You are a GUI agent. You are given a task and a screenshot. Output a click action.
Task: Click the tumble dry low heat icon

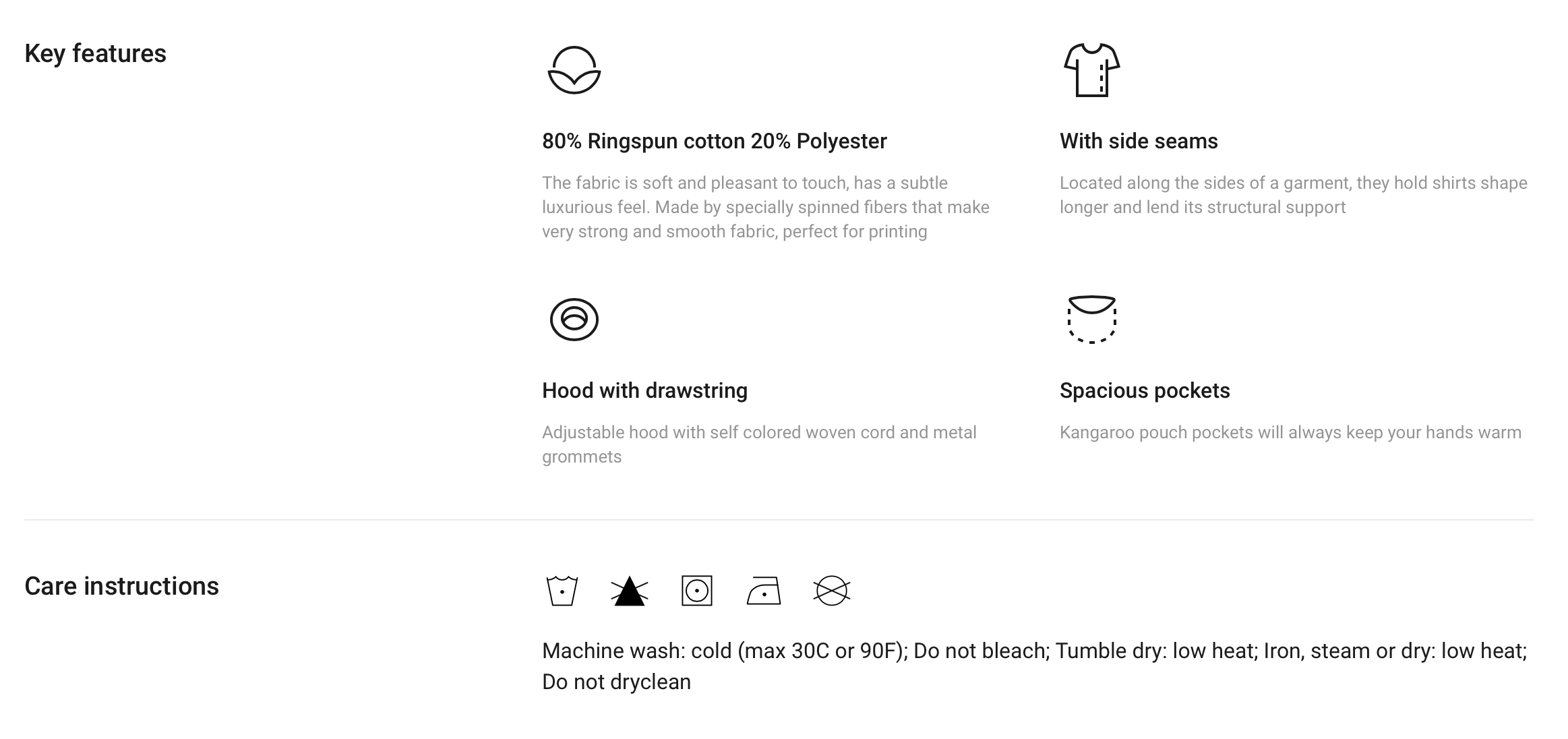point(696,591)
